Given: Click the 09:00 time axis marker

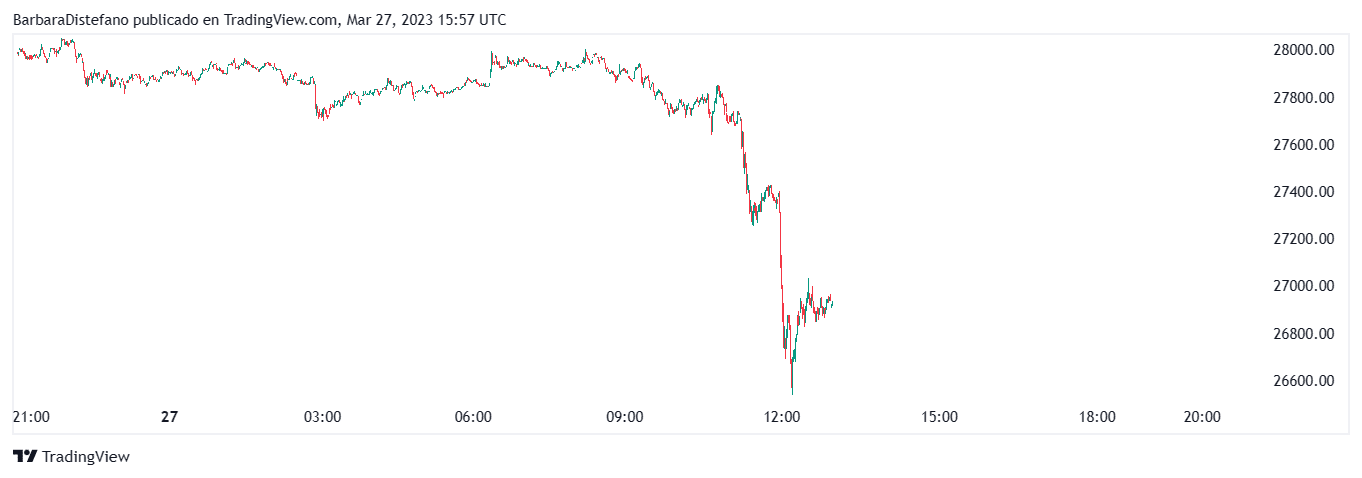Looking at the screenshot, I should (625, 417).
